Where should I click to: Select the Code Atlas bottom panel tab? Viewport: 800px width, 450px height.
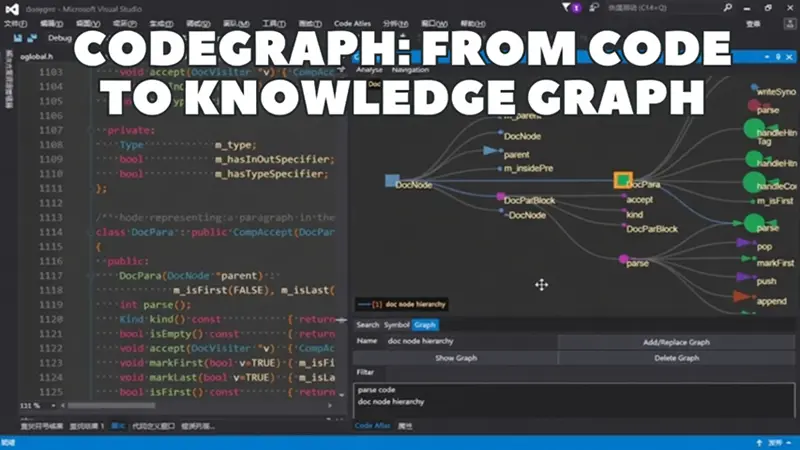(372, 426)
